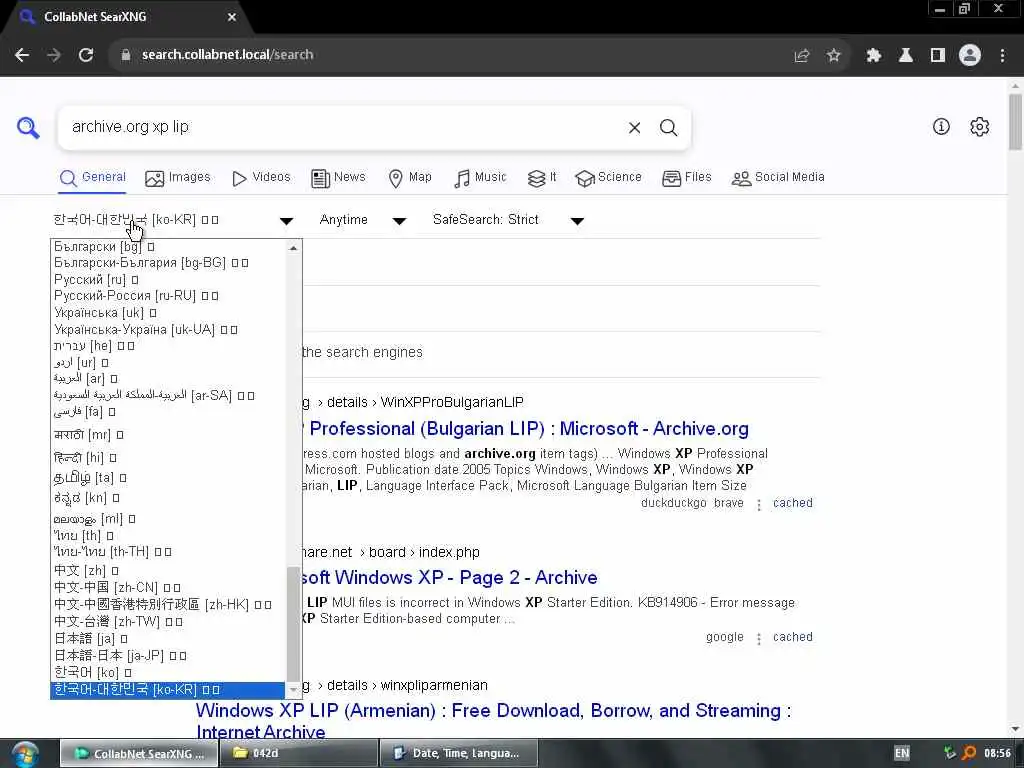Choose 中文-中国 [zh-CN] language option
This screenshot has width=1024, height=768.
(x=168, y=588)
